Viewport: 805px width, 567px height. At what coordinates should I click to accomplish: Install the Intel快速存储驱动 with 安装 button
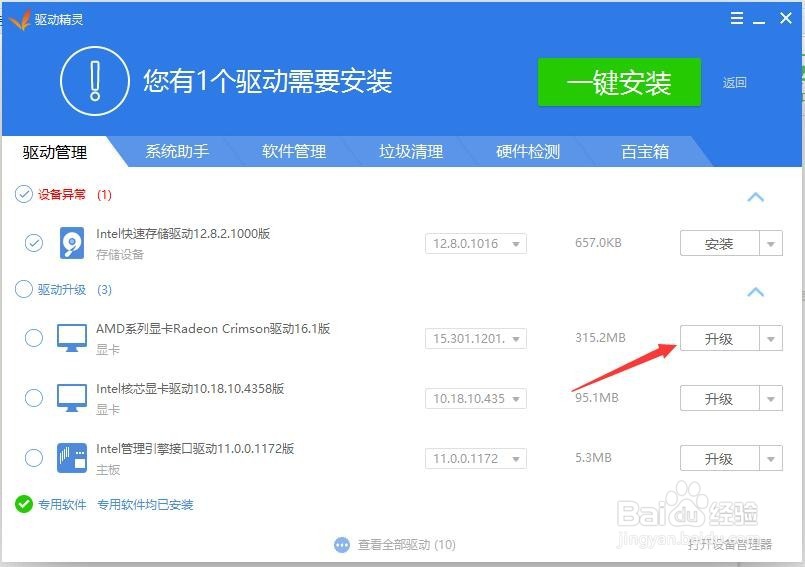pos(719,243)
